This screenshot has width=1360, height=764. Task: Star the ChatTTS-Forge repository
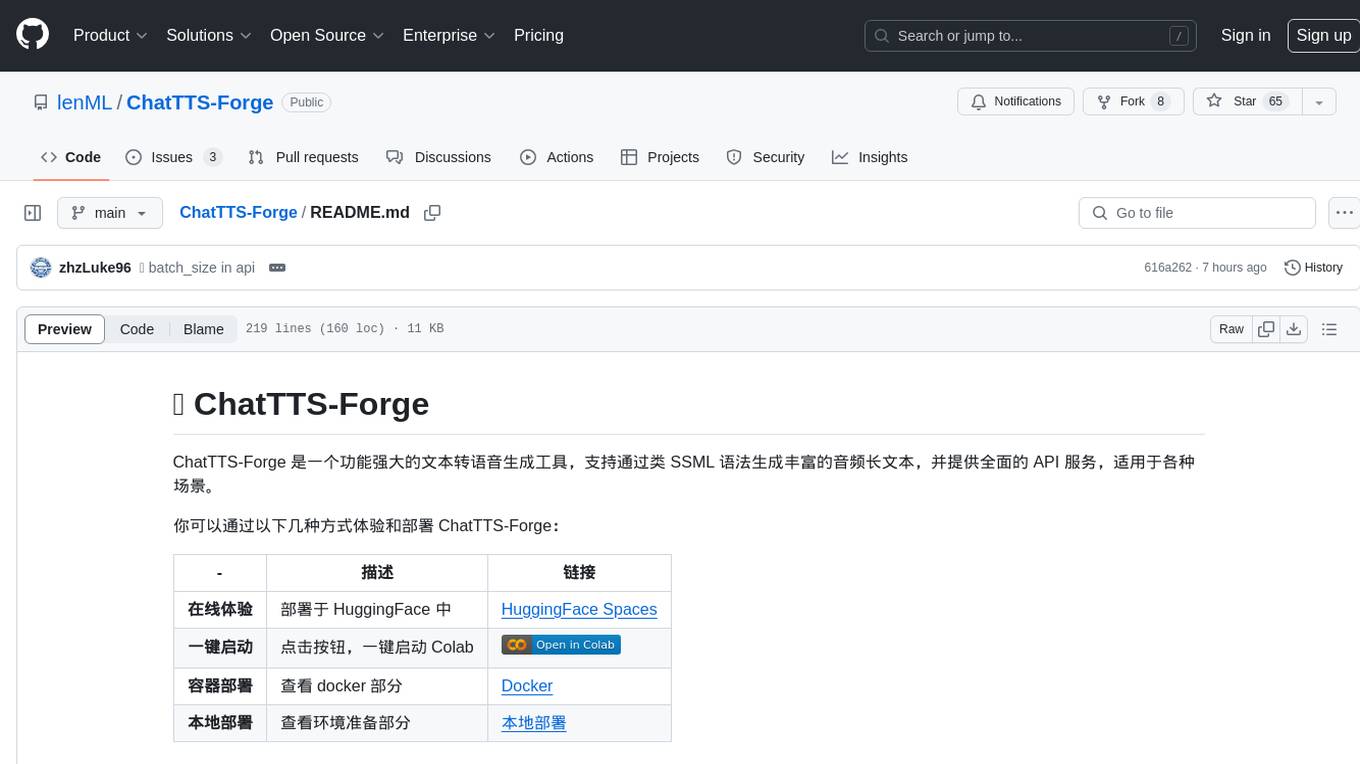click(1247, 101)
